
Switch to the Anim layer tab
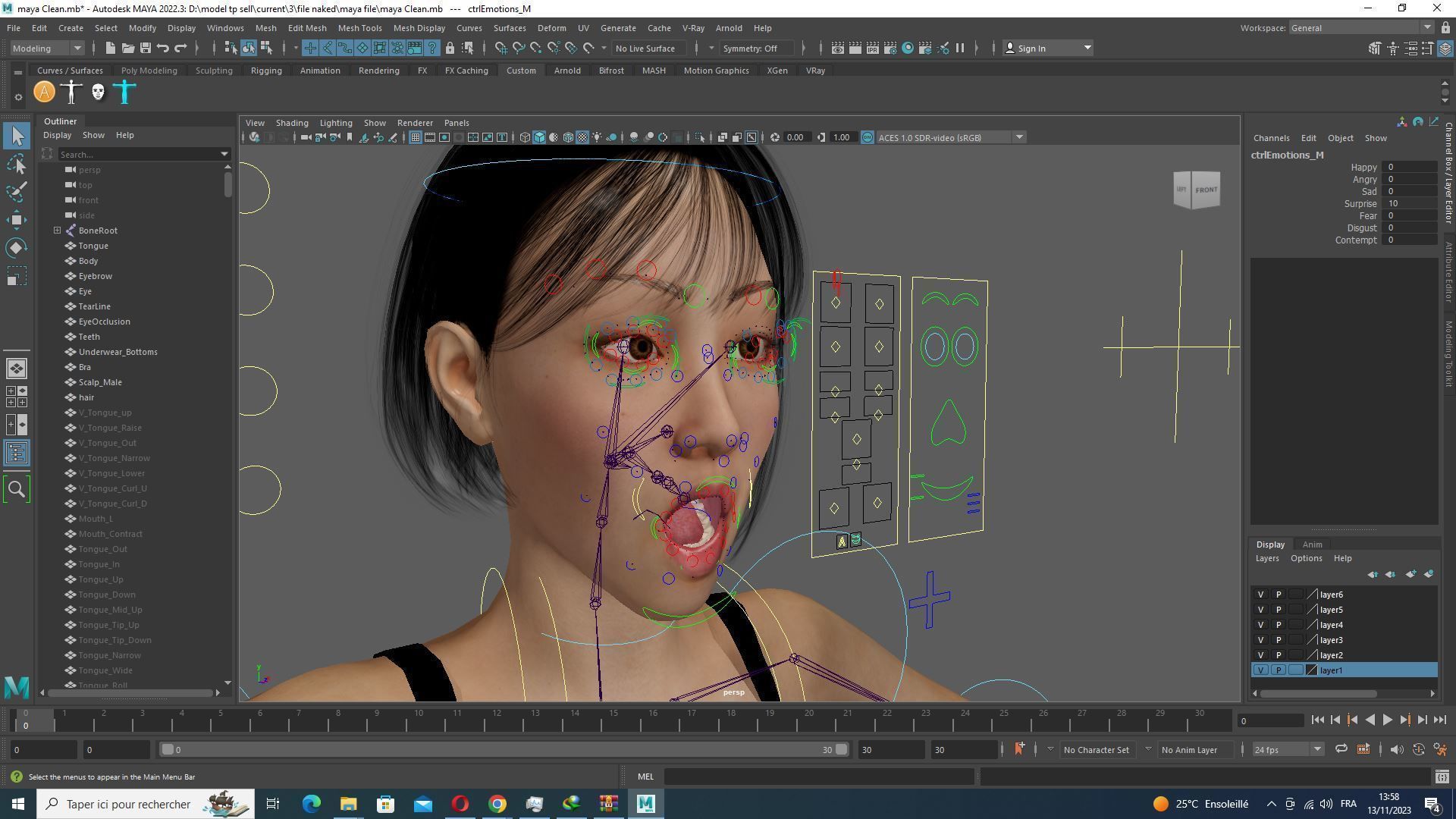point(1312,544)
